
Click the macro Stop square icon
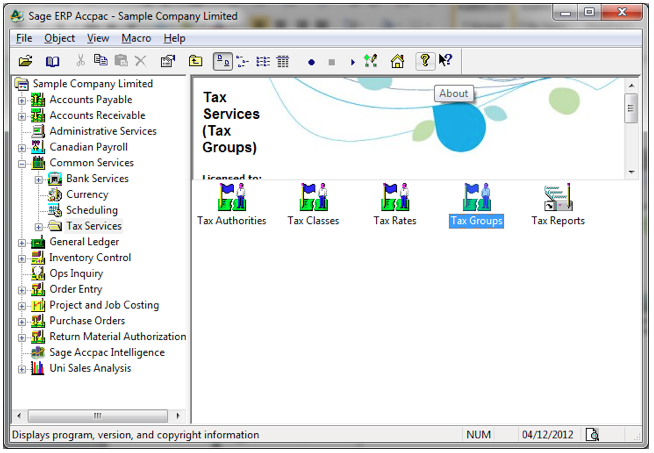[x=332, y=62]
